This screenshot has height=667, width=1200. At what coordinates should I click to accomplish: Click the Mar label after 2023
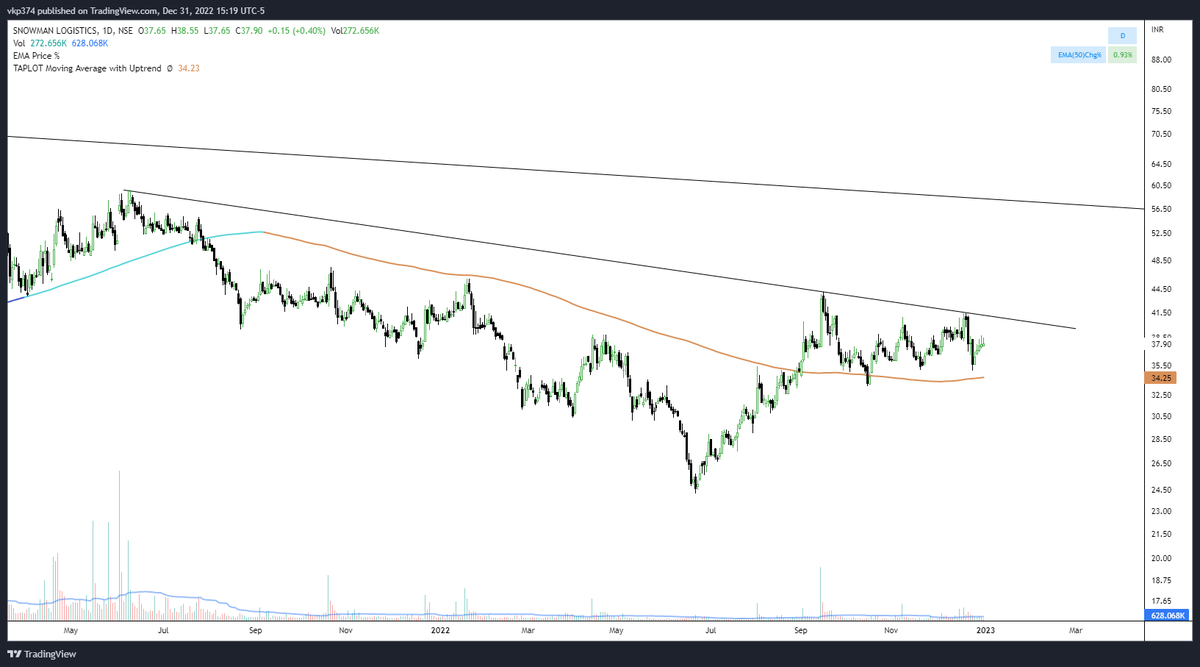tap(1075, 632)
